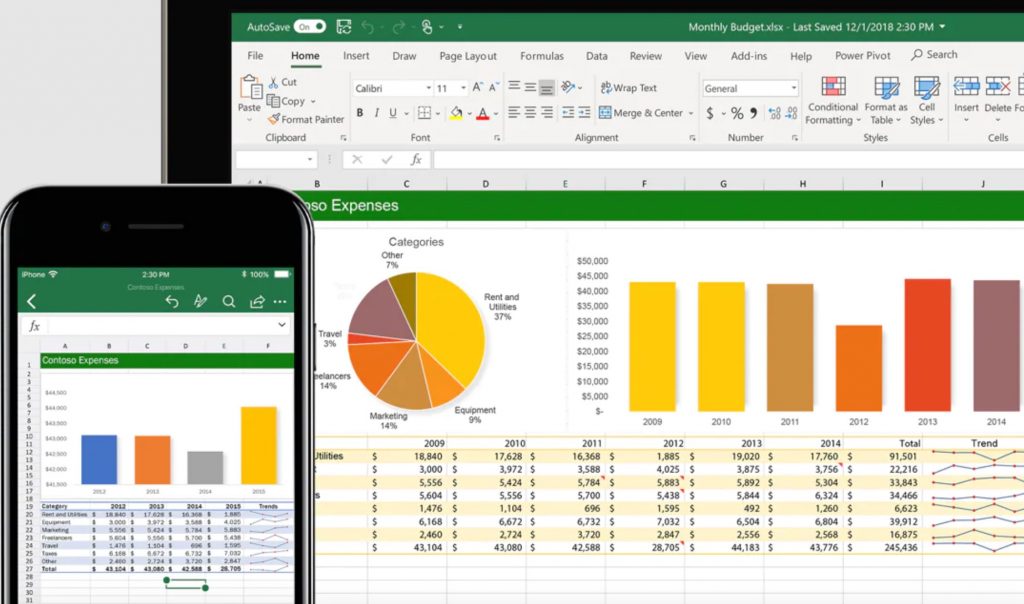This screenshot has height=604, width=1024.
Task: Apply the red font color A
Action: click(x=483, y=114)
